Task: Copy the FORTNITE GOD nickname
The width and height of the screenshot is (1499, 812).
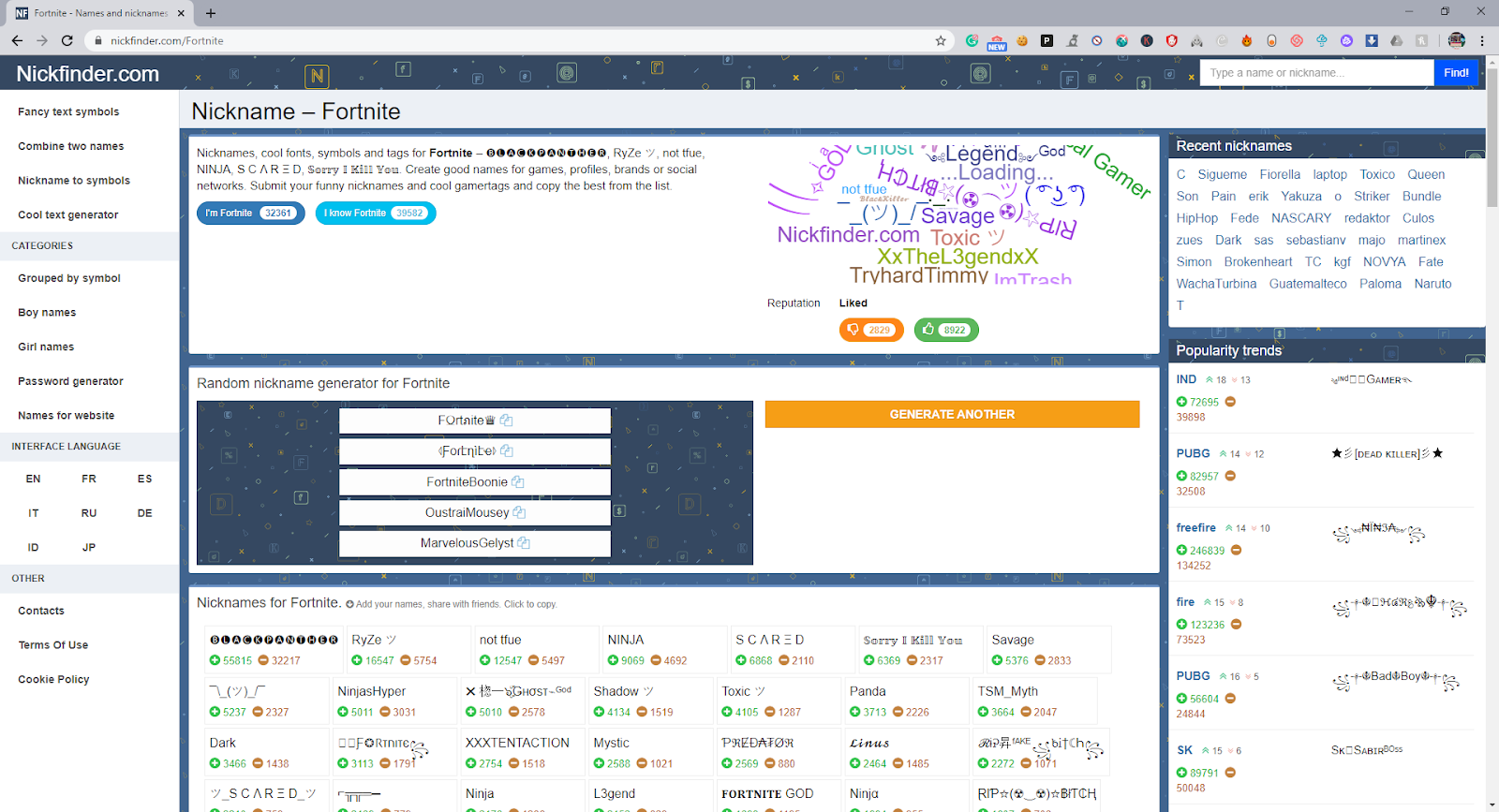Action: (767, 793)
